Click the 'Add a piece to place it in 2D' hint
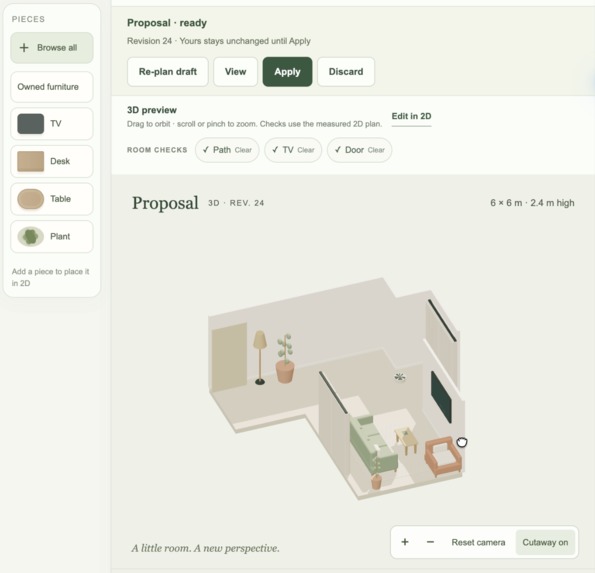Viewport: 595px width, 573px height. point(50,277)
